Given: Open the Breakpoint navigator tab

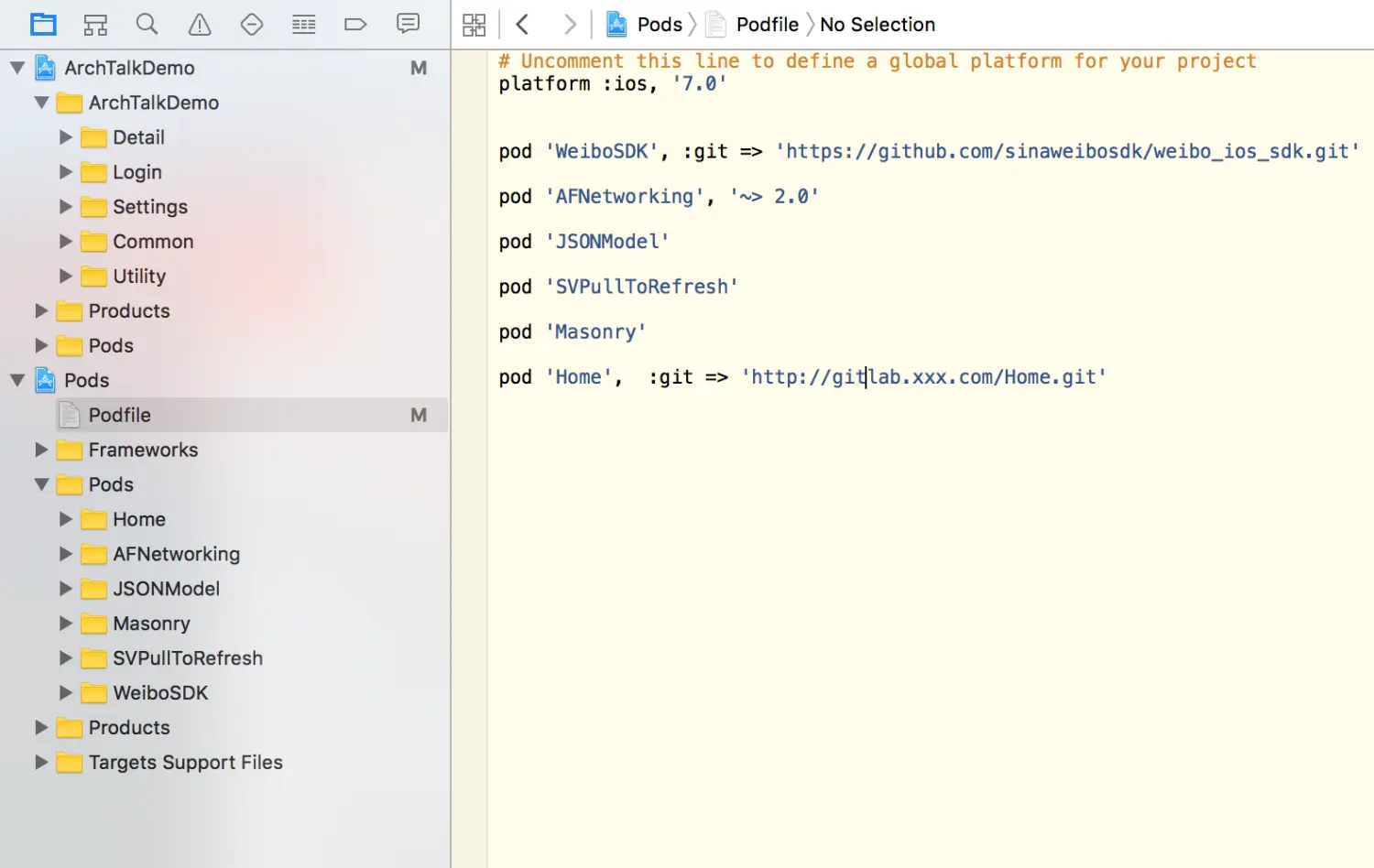Looking at the screenshot, I should (355, 25).
